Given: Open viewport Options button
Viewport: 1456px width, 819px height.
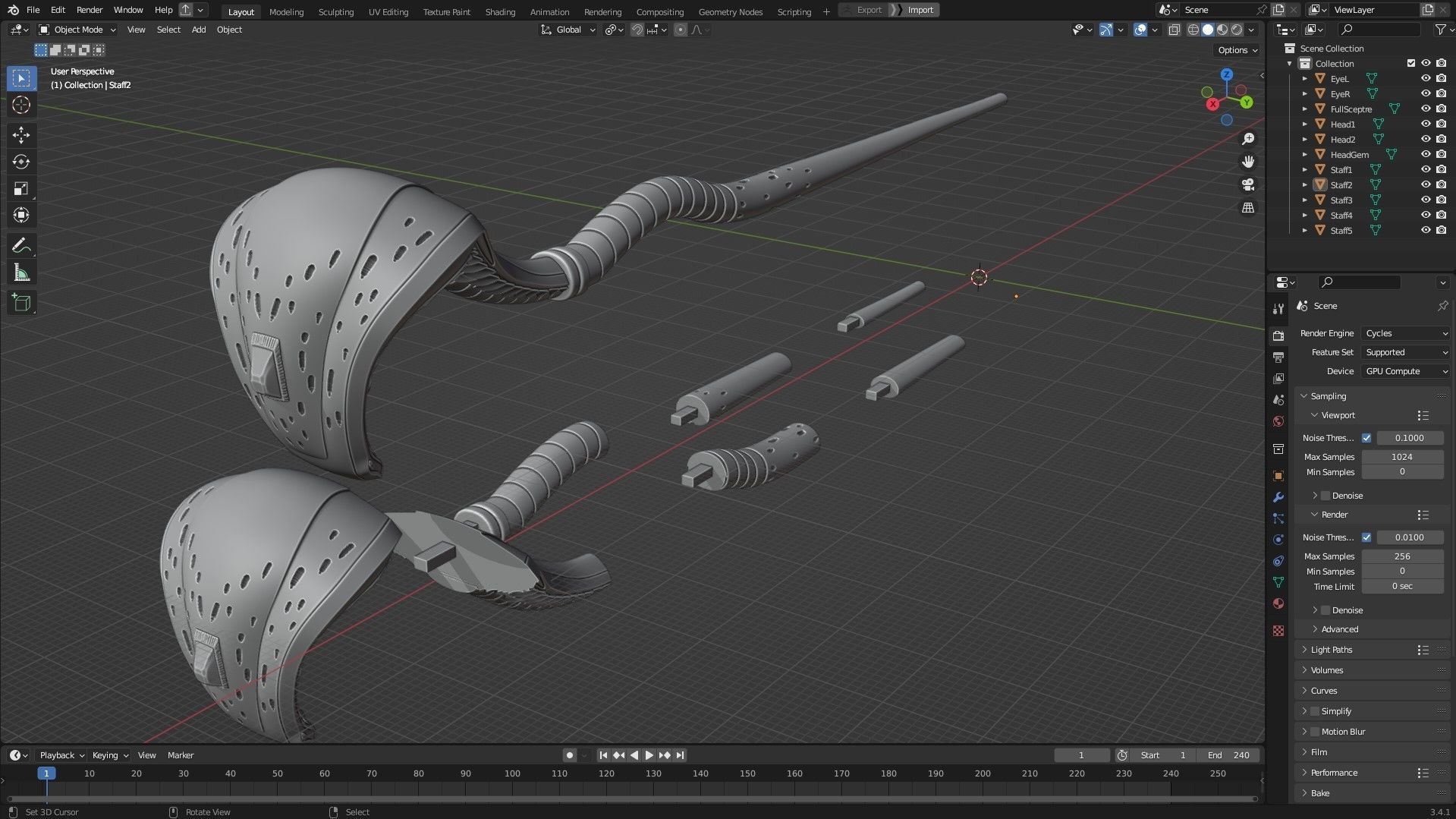Looking at the screenshot, I should pyautogui.click(x=1237, y=50).
